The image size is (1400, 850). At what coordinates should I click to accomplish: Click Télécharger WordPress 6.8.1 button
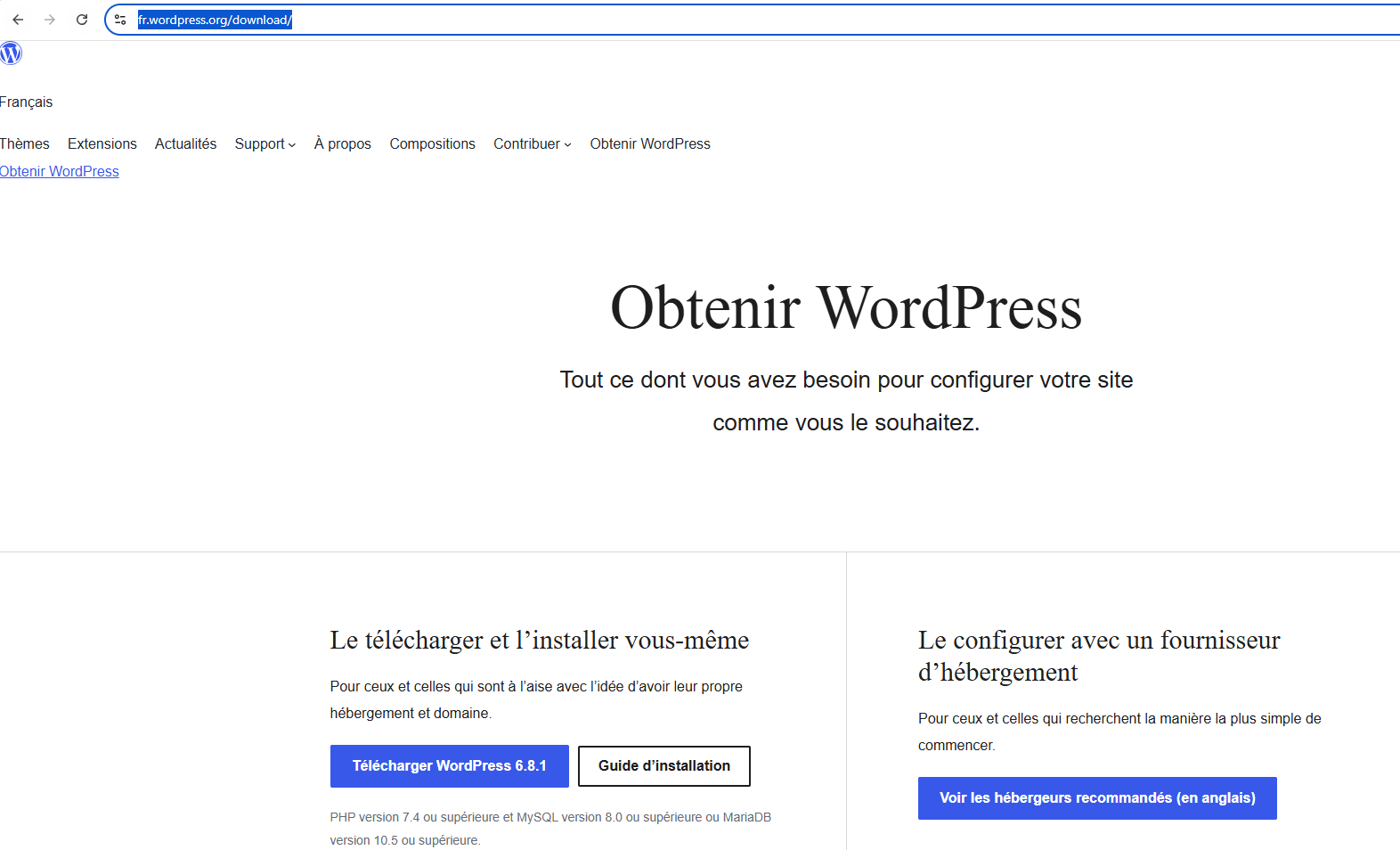point(450,766)
